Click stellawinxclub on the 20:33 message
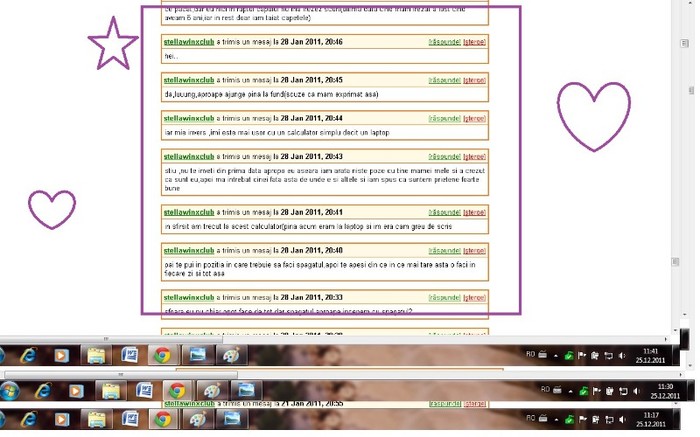 coord(189,297)
